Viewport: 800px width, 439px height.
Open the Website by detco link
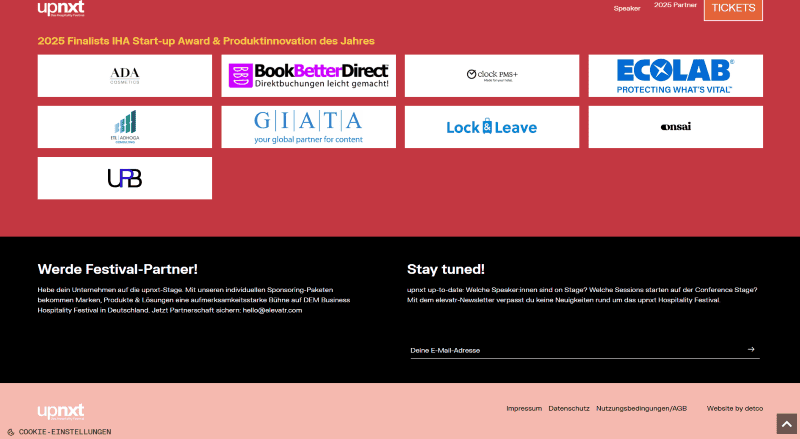(x=735, y=408)
